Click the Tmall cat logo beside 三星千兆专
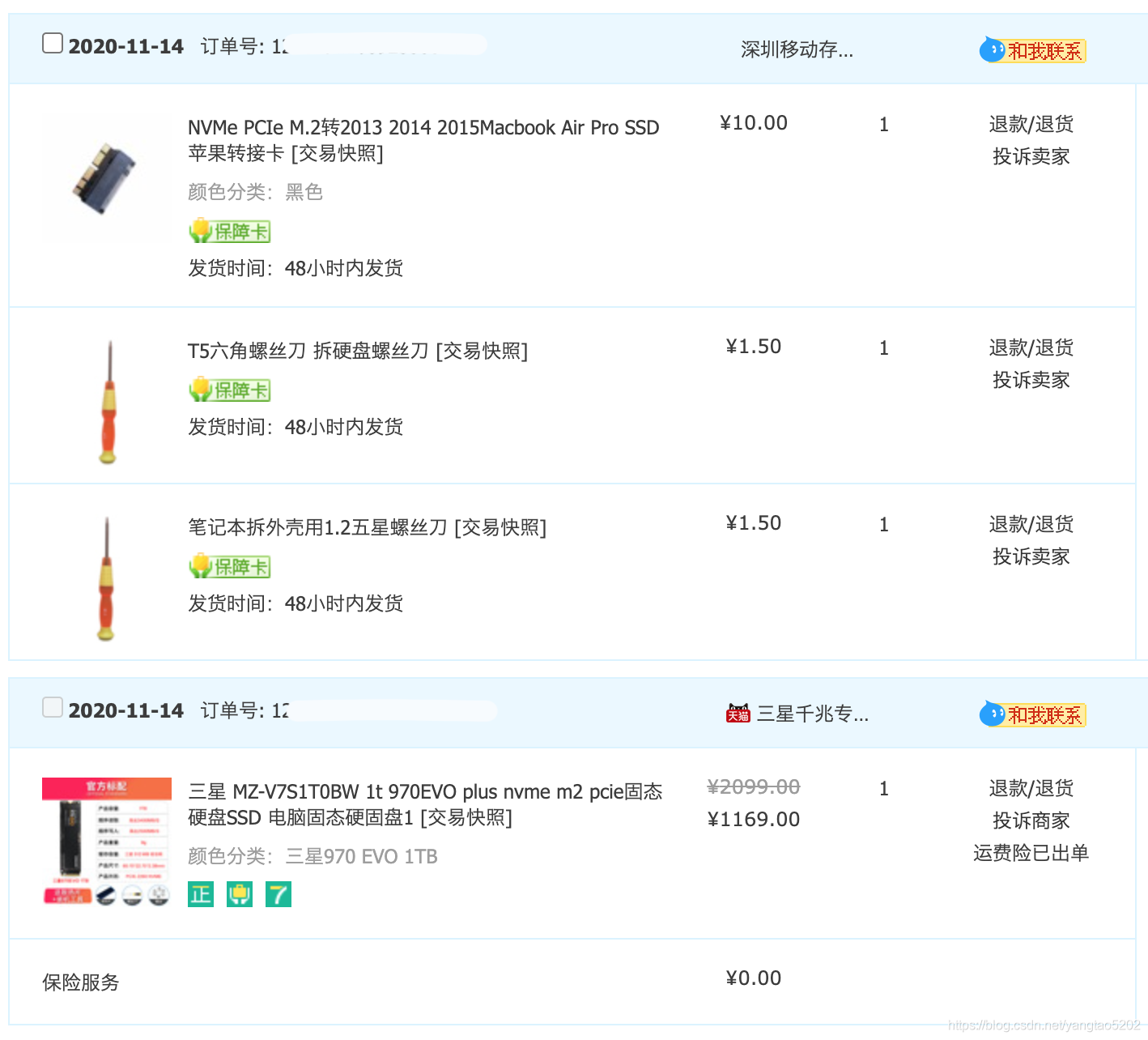Viewport: 1148px width, 1040px height. 738,713
